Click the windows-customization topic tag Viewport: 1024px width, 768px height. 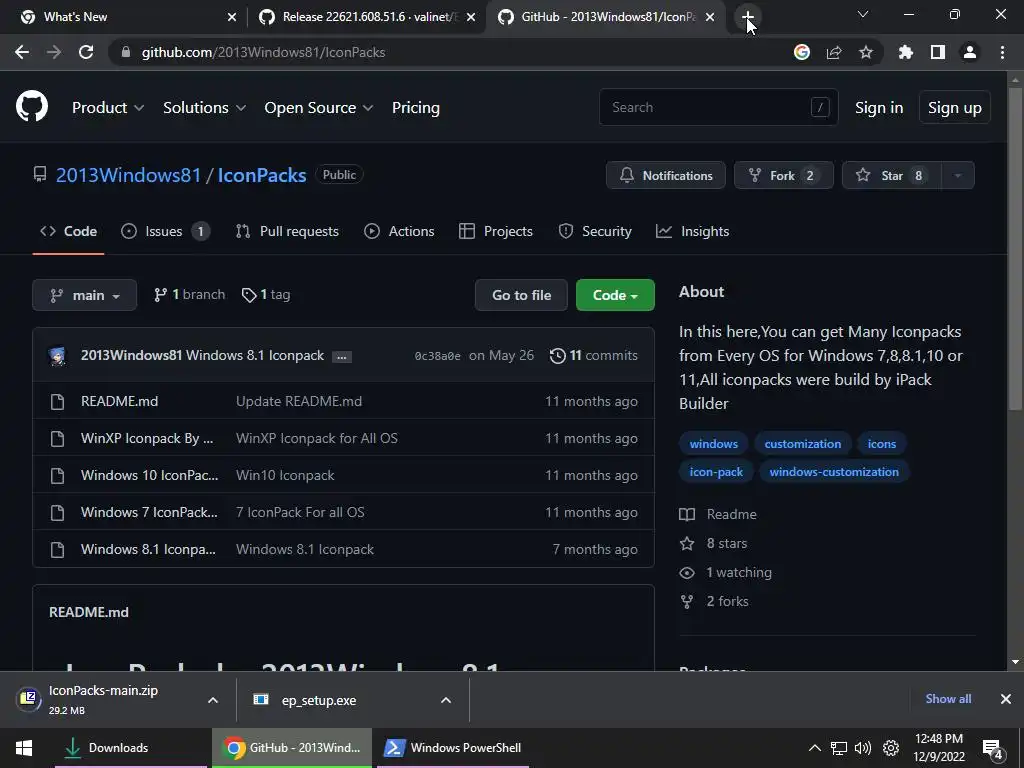click(x=834, y=472)
